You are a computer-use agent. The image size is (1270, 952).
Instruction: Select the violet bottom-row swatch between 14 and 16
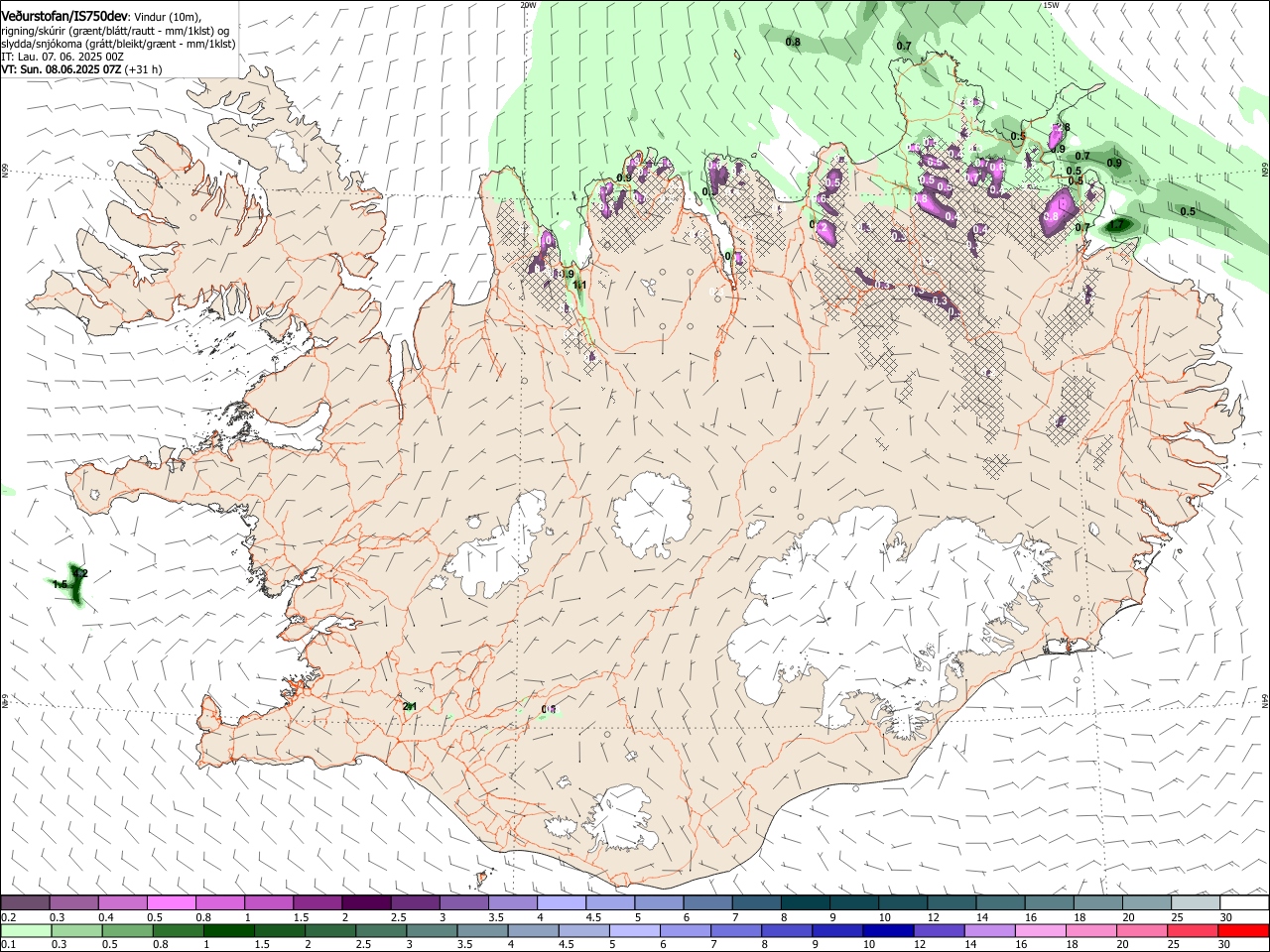coord(990,930)
